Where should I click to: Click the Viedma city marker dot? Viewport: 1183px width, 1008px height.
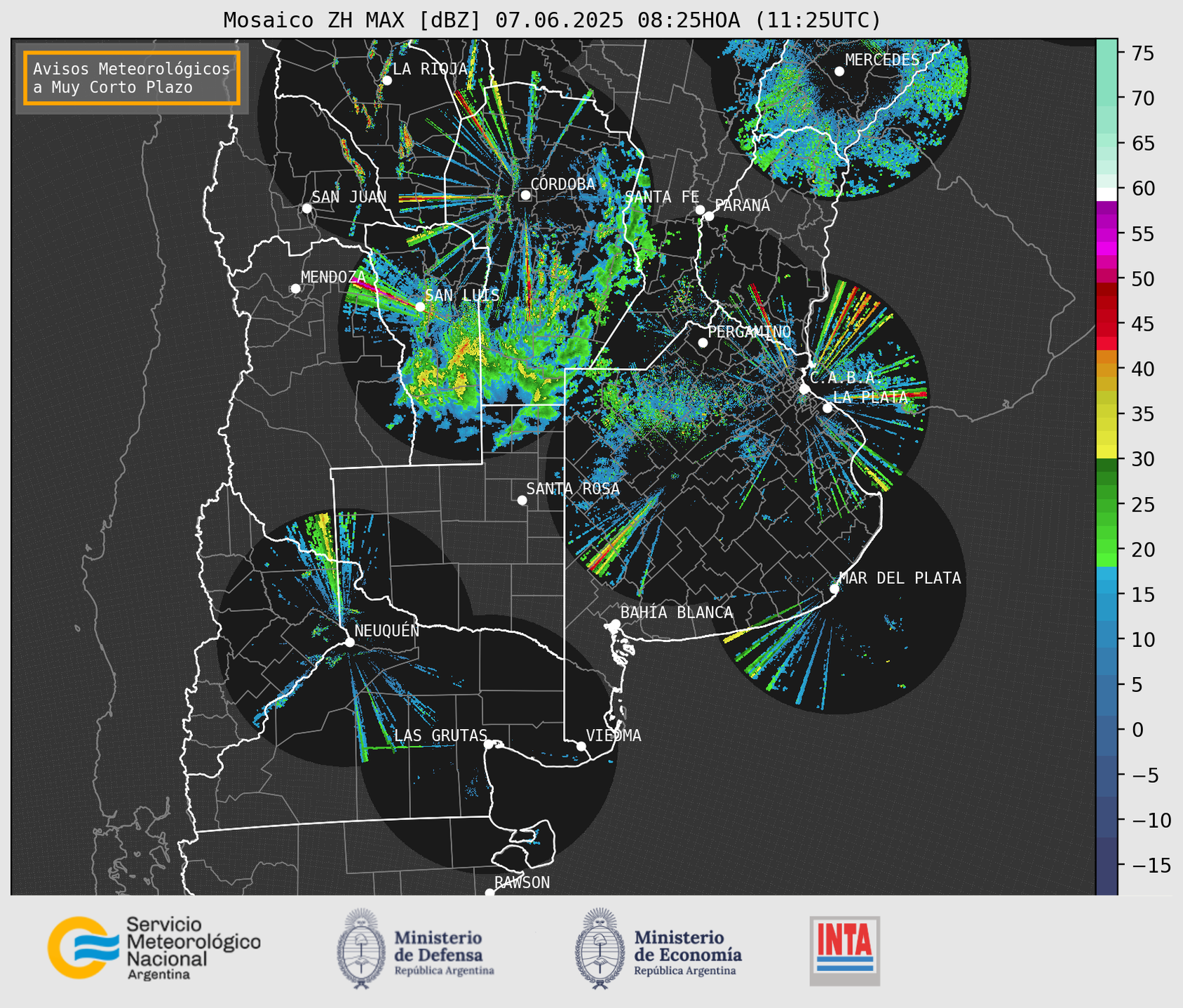(x=581, y=746)
